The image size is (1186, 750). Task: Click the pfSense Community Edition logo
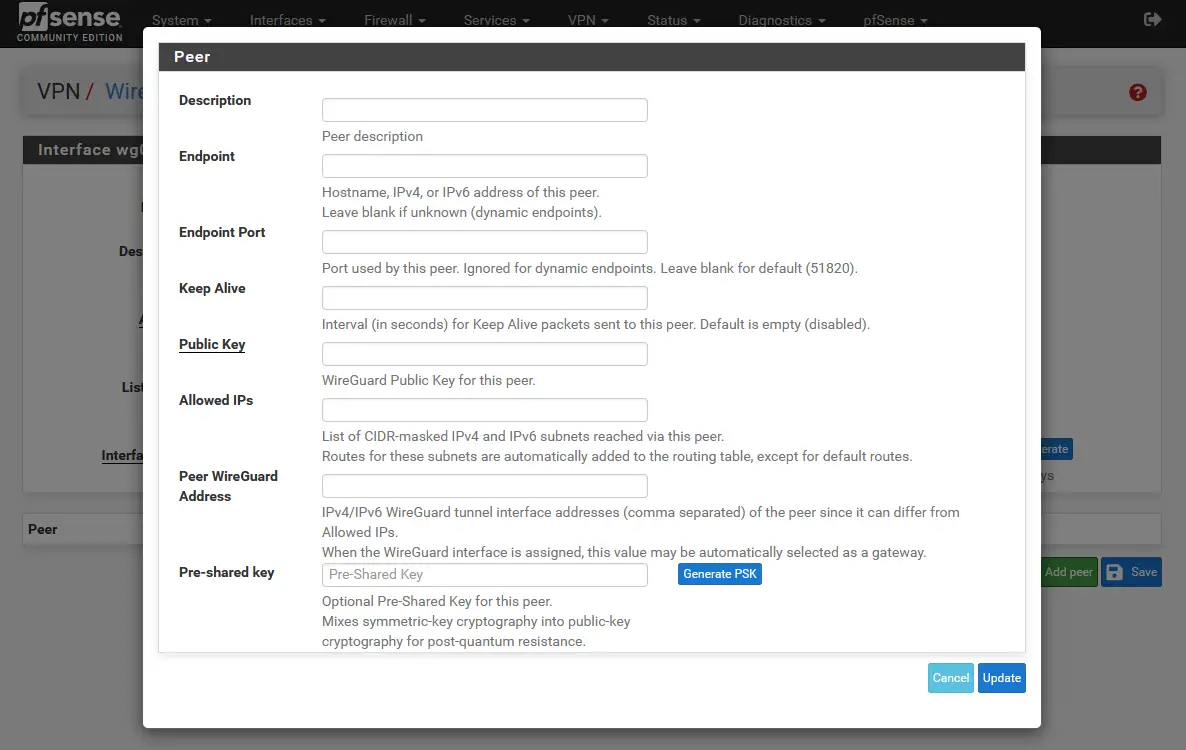point(69,22)
